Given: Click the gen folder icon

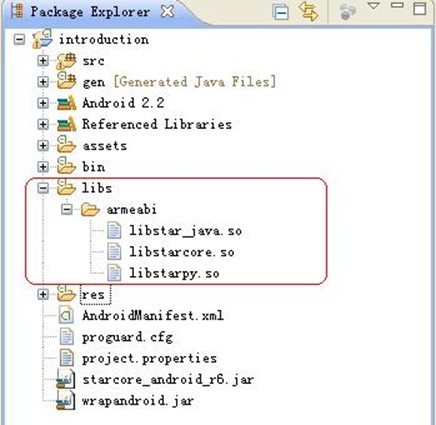Looking at the screenshot, I should pos(66,81).
